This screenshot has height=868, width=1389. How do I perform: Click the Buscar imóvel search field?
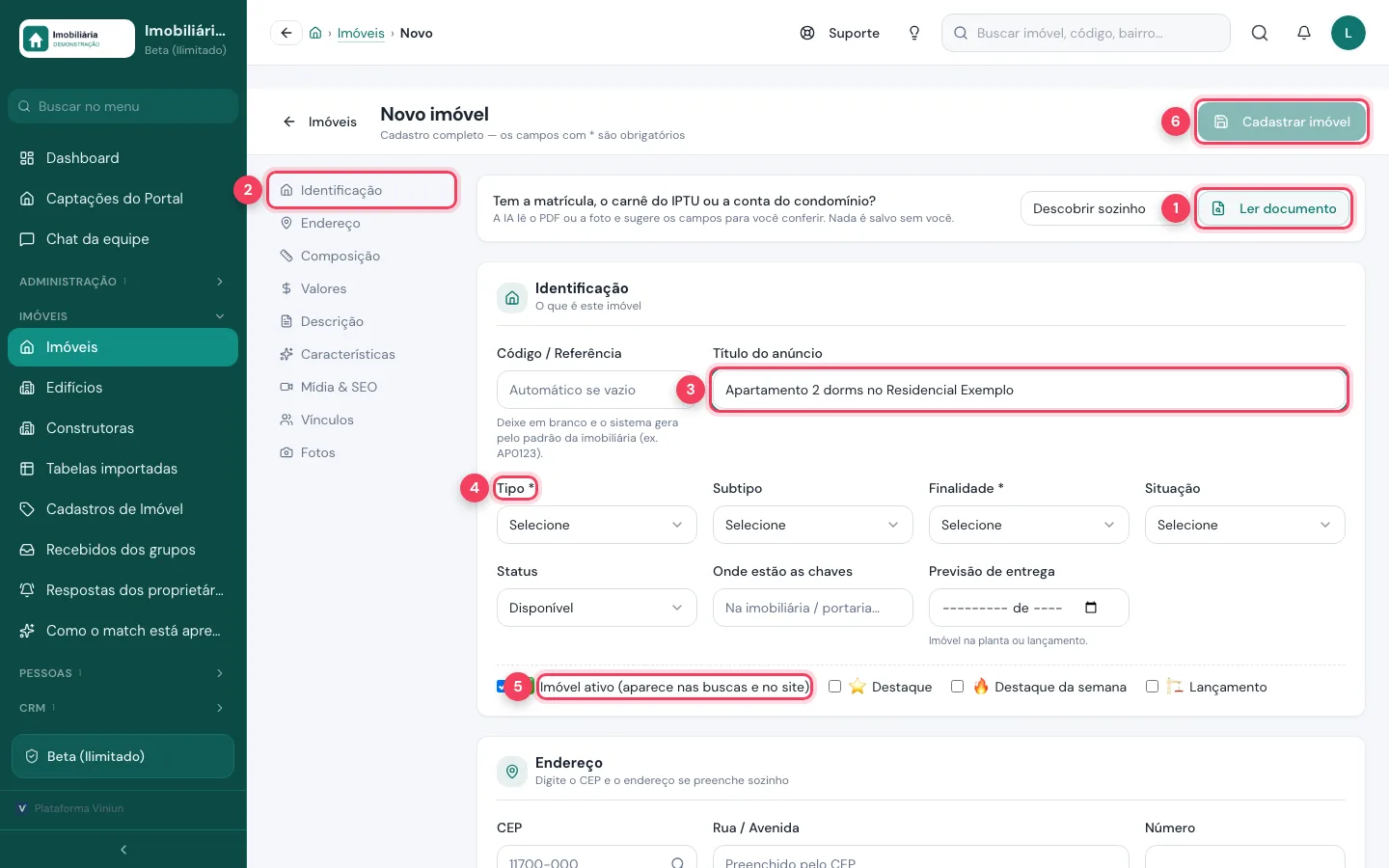point(1086,33)
